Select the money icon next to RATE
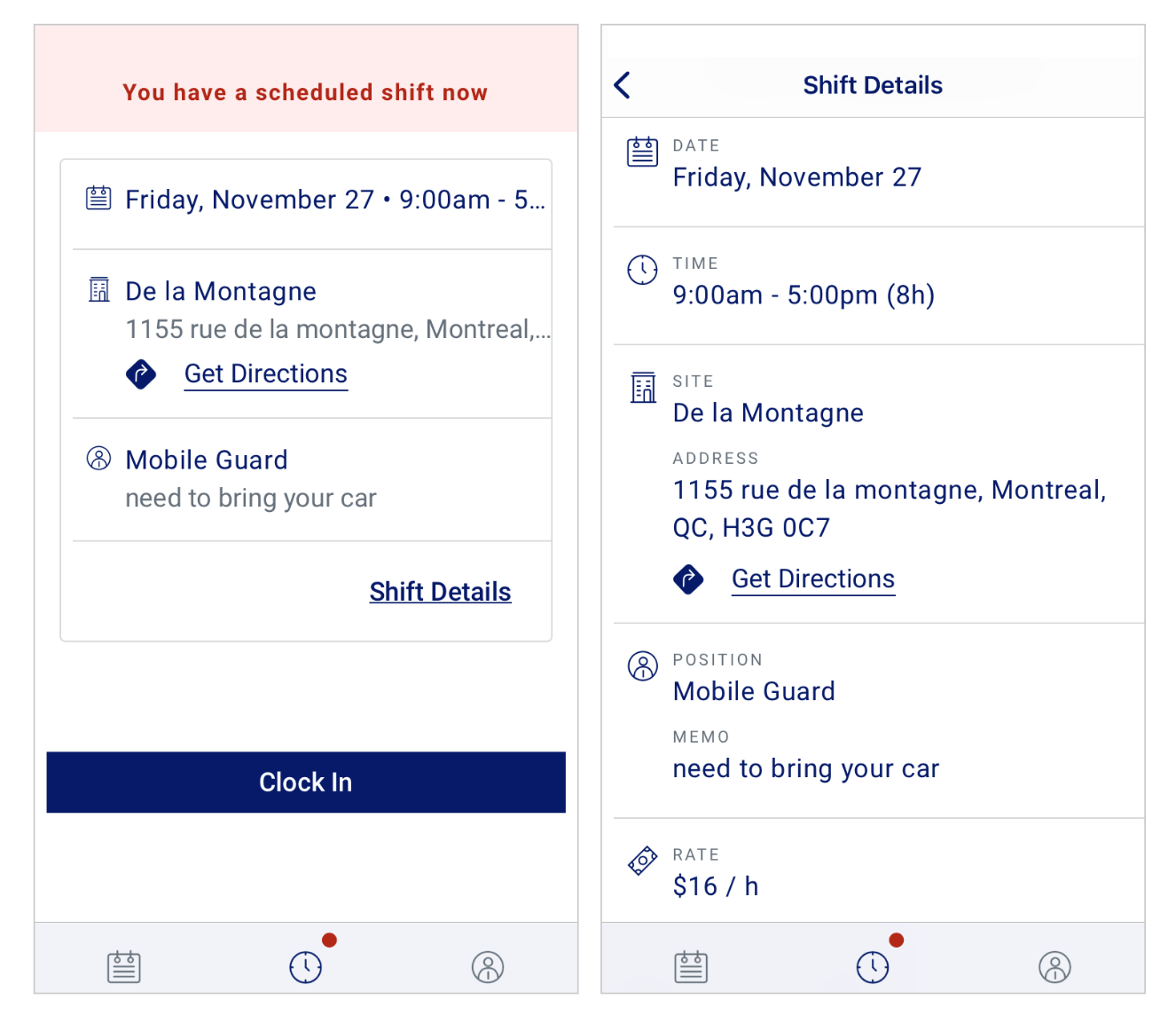 (x=643, y=861)
